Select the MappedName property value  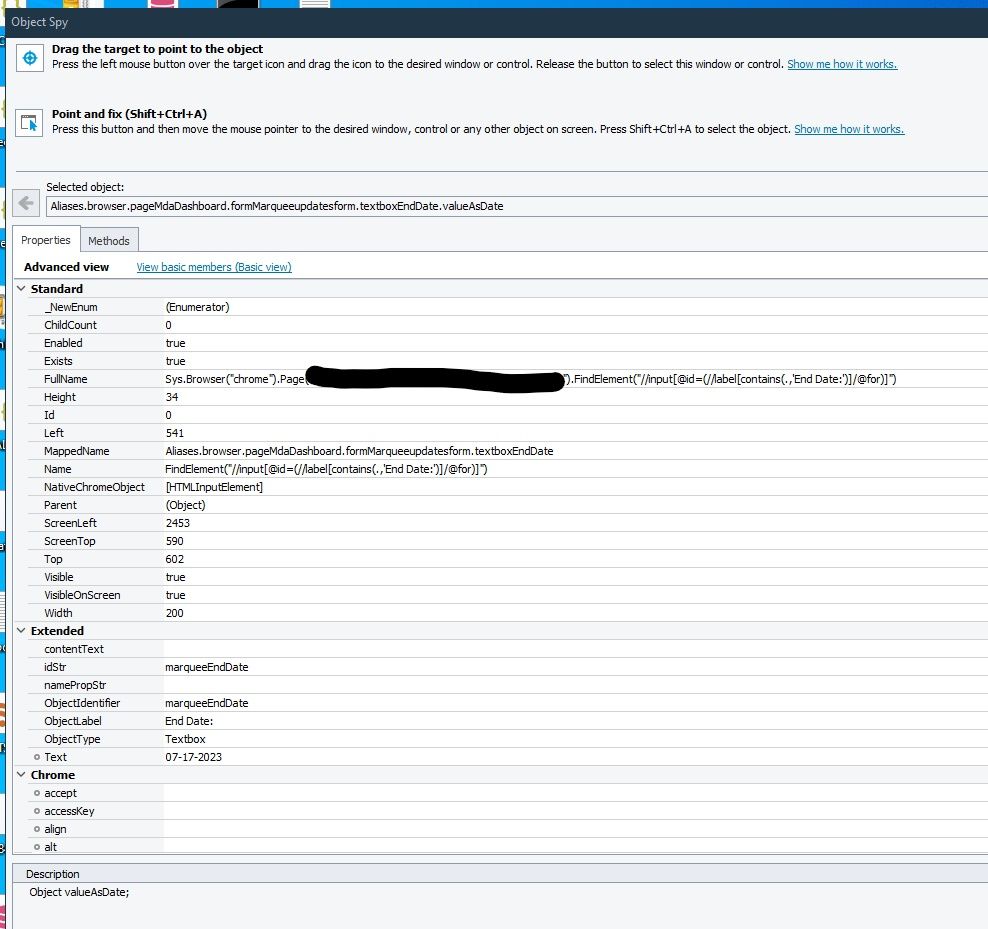(x=359, y=451)
